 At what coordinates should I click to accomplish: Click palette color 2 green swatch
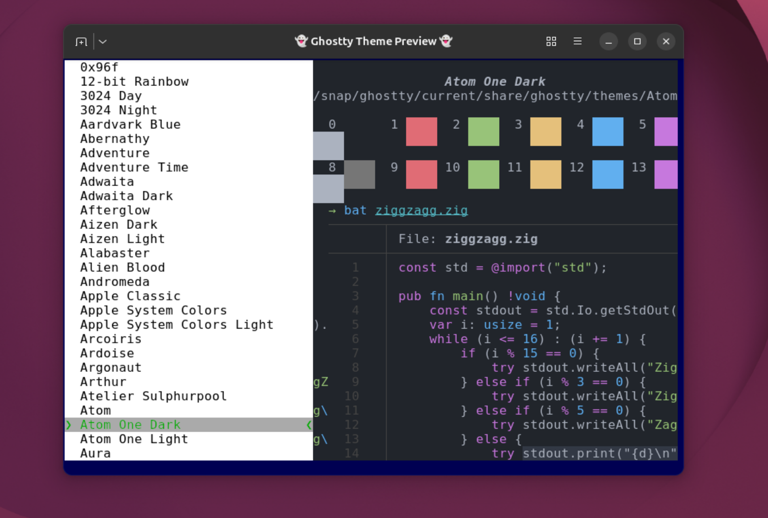click(x=483, y=131)
